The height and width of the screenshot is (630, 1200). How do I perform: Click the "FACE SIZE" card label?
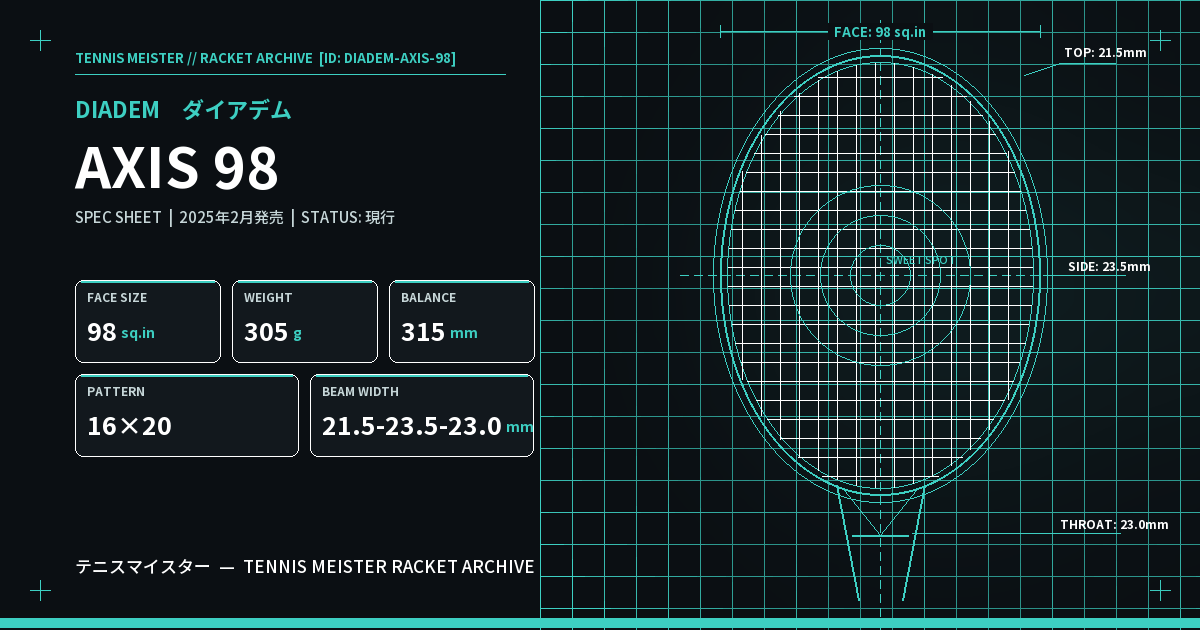coord(117,298)
